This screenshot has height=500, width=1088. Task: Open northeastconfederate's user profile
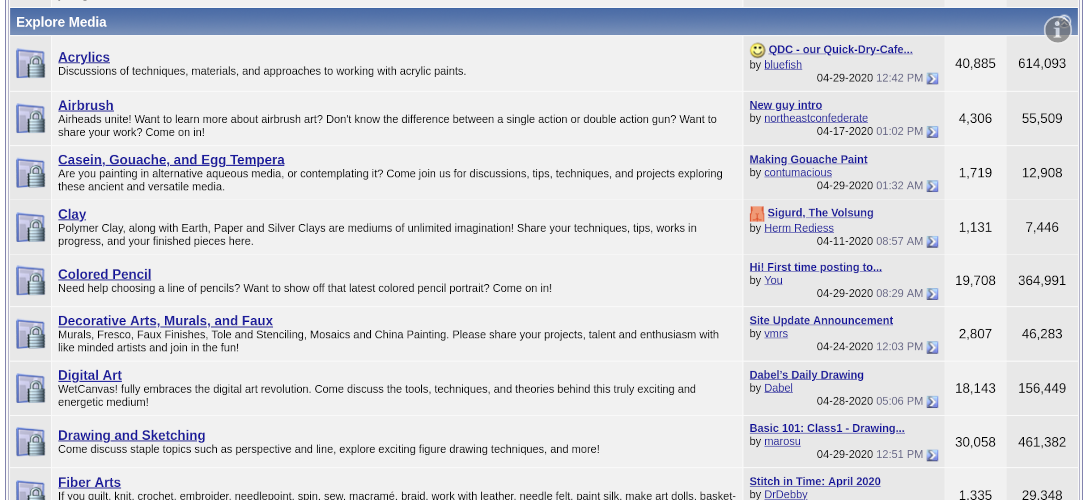tap(815, 118)
